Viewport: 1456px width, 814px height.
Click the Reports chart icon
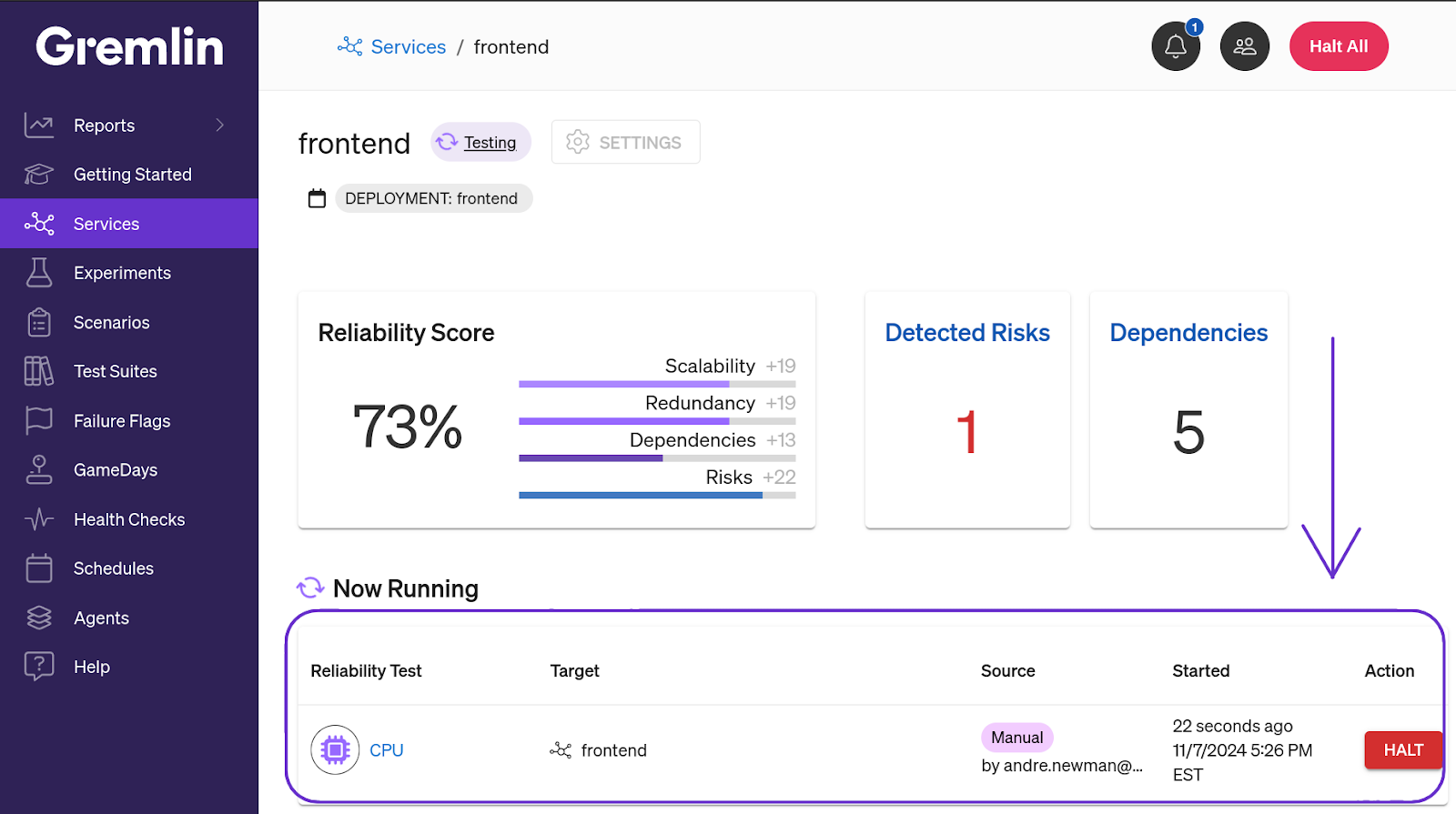[39, 126]
